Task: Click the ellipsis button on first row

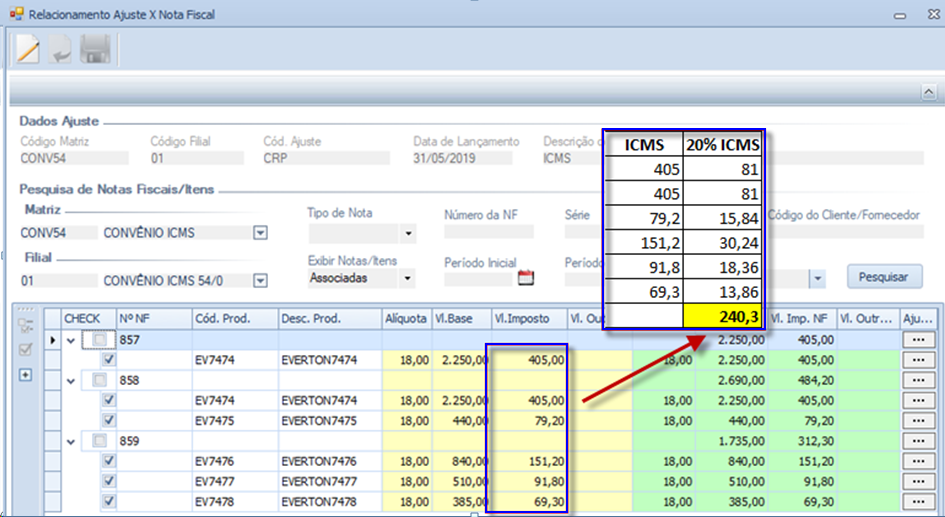Action: pyautogui.click(x=917, y=340)
